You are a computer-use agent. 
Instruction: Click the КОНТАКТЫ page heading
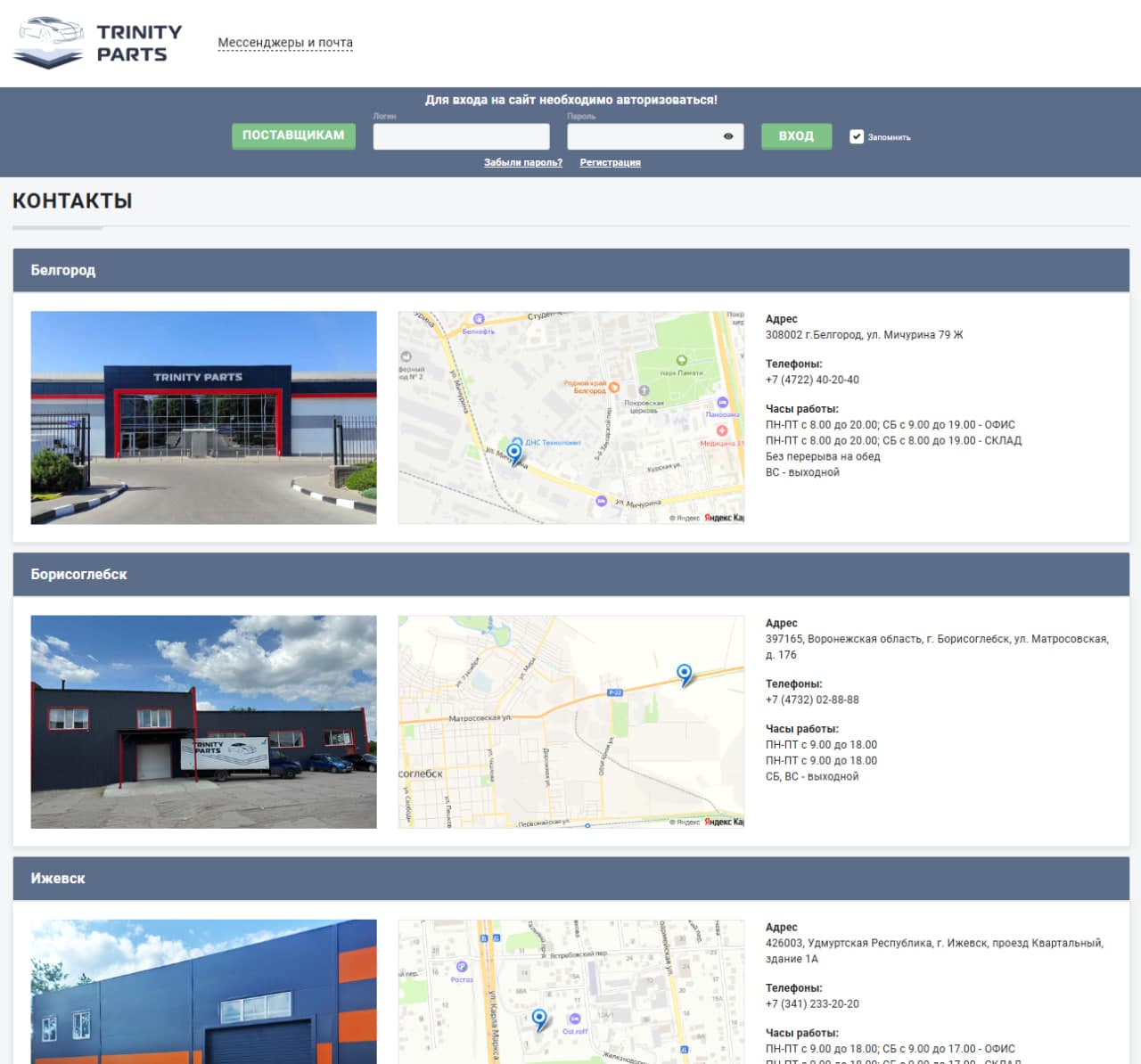tap(72, 201)
